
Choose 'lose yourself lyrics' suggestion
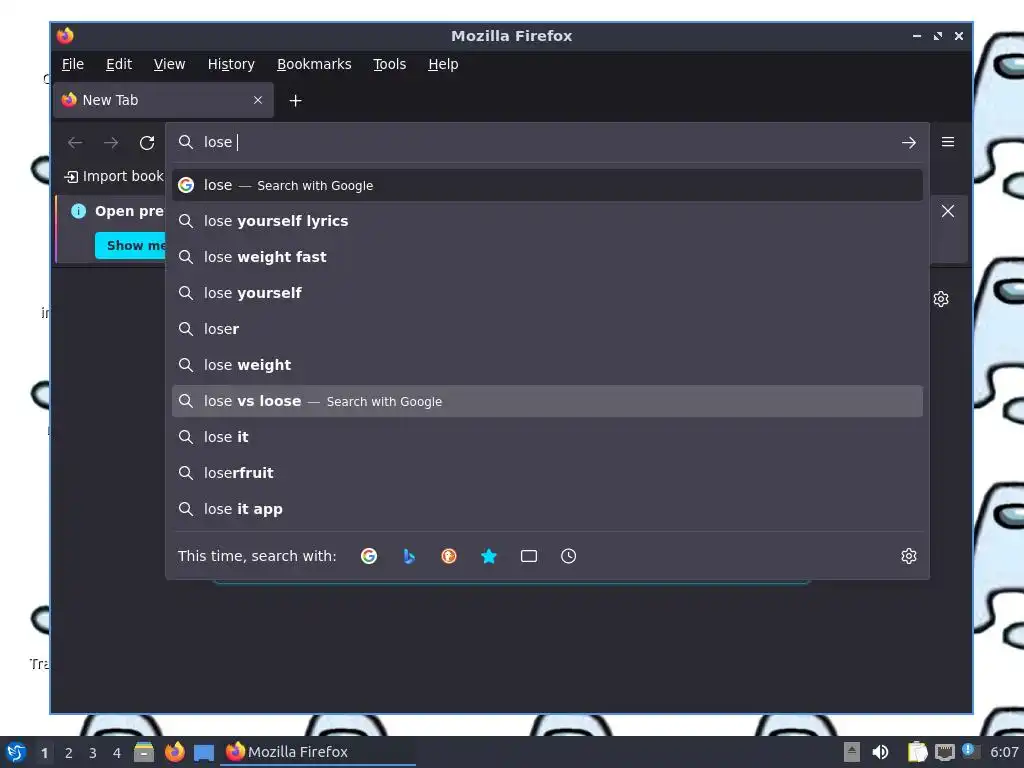coord(547,221)
